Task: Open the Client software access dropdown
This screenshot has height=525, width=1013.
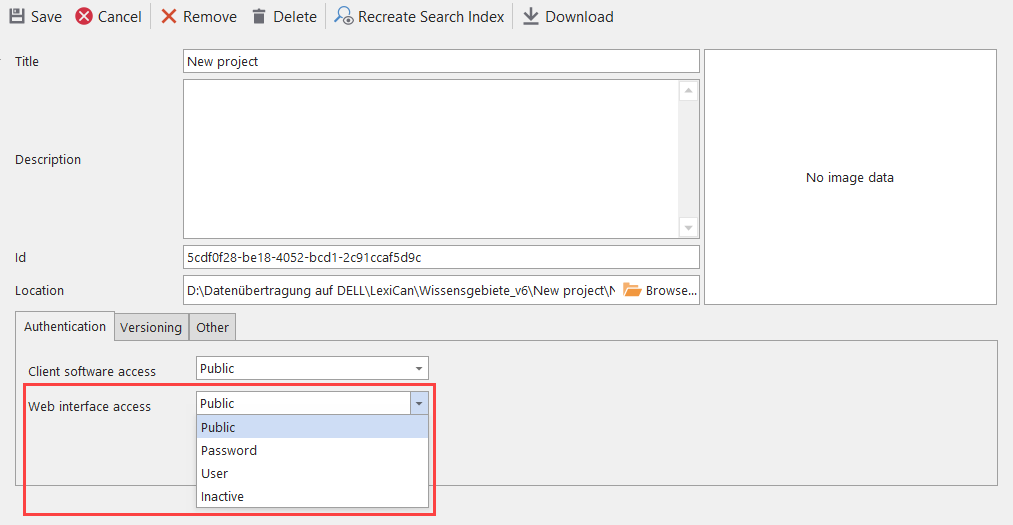Action: click(418, 368)
